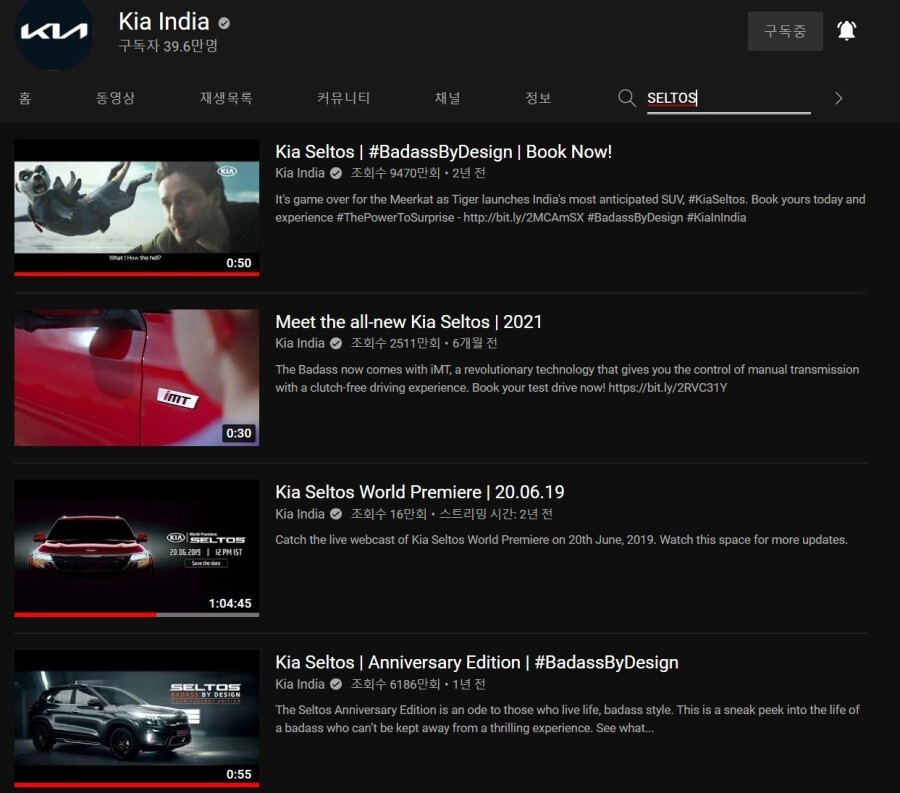The width and height of the screenshot is (900, 793).
Task: Open title 'Meet the all-new Kia Seltos | 2021'
Action: click(x=408, y=322)
